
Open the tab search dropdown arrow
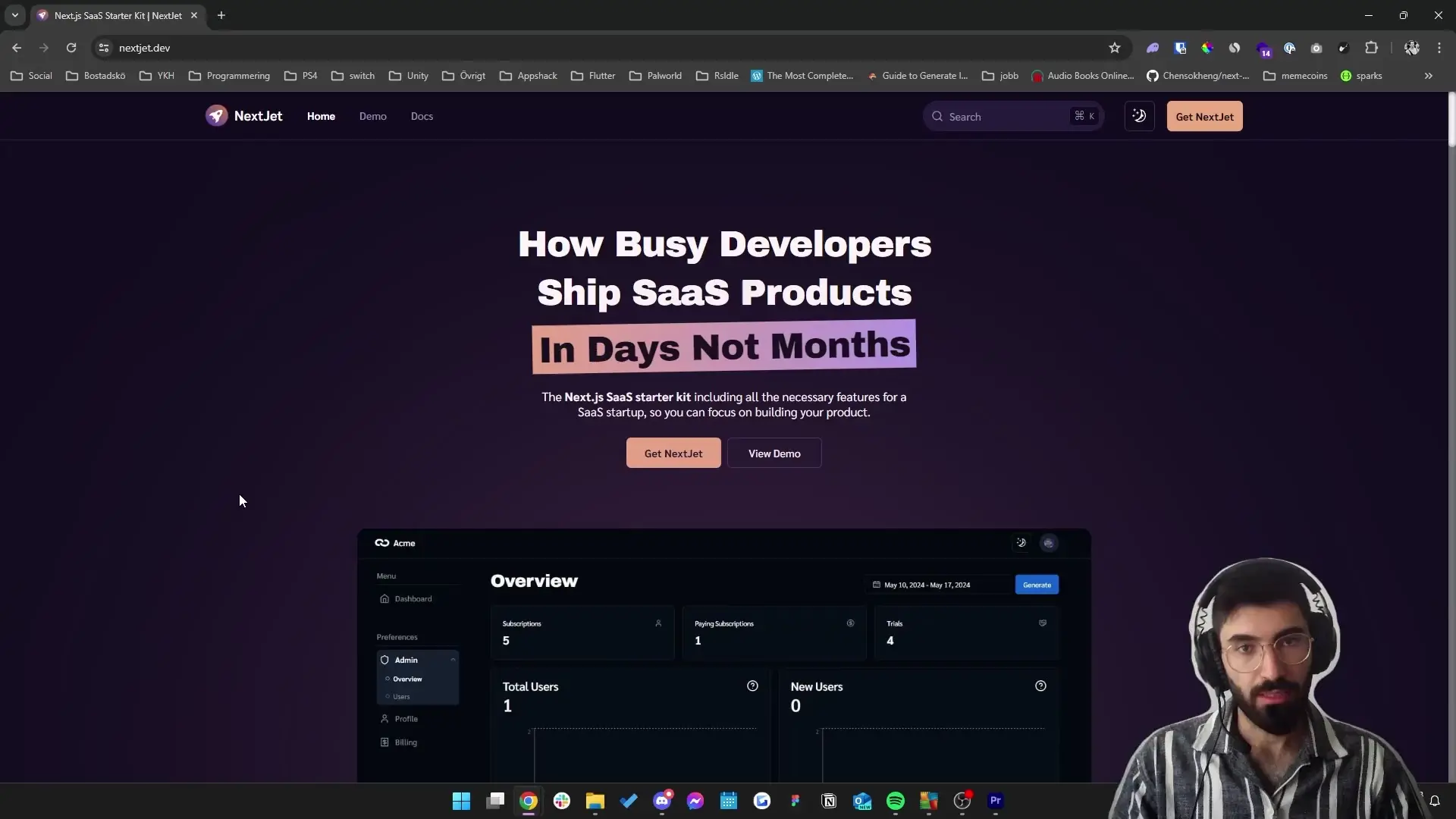tap(15, 15)
